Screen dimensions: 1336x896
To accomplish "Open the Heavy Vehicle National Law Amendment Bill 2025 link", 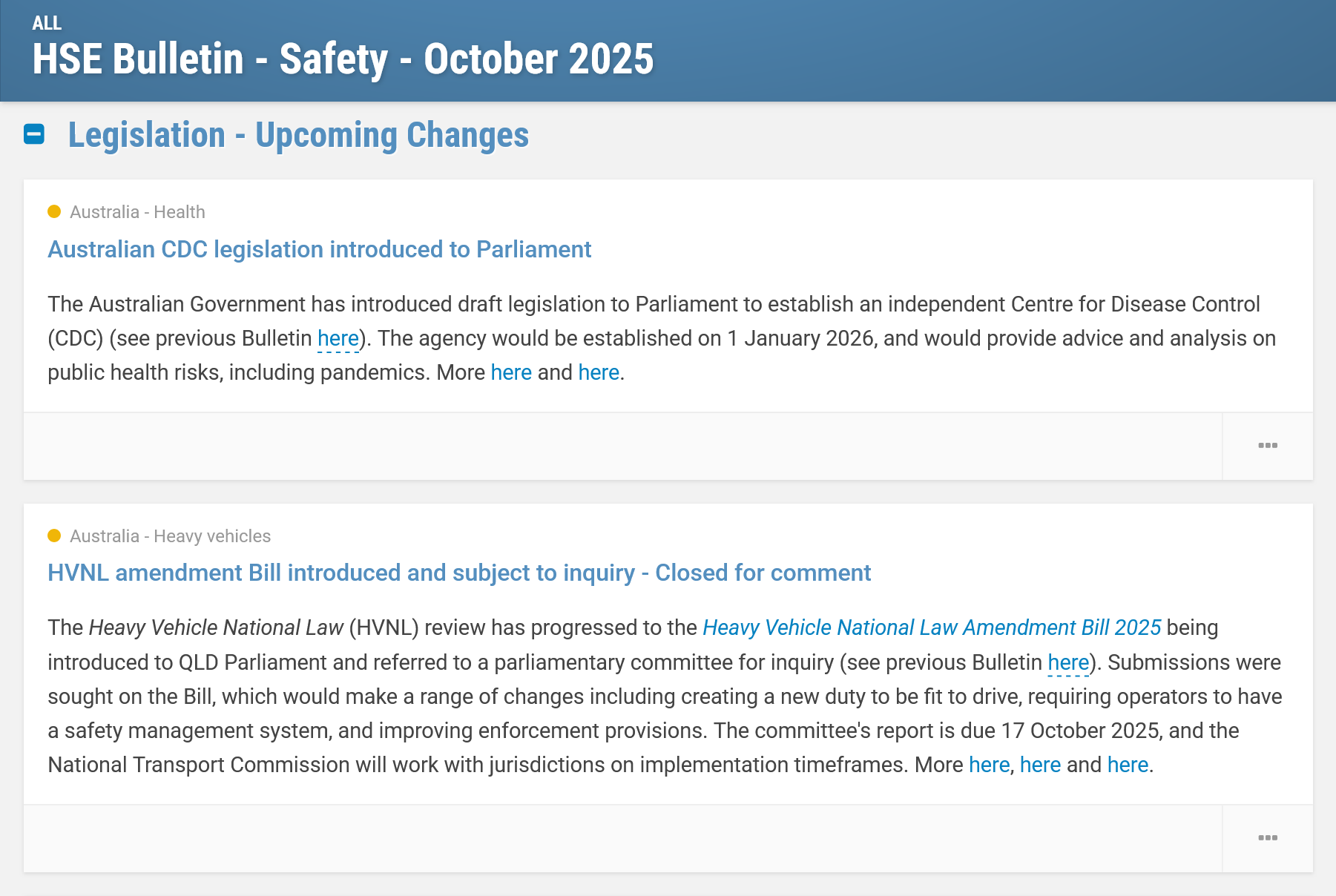I will click(932, 627).
